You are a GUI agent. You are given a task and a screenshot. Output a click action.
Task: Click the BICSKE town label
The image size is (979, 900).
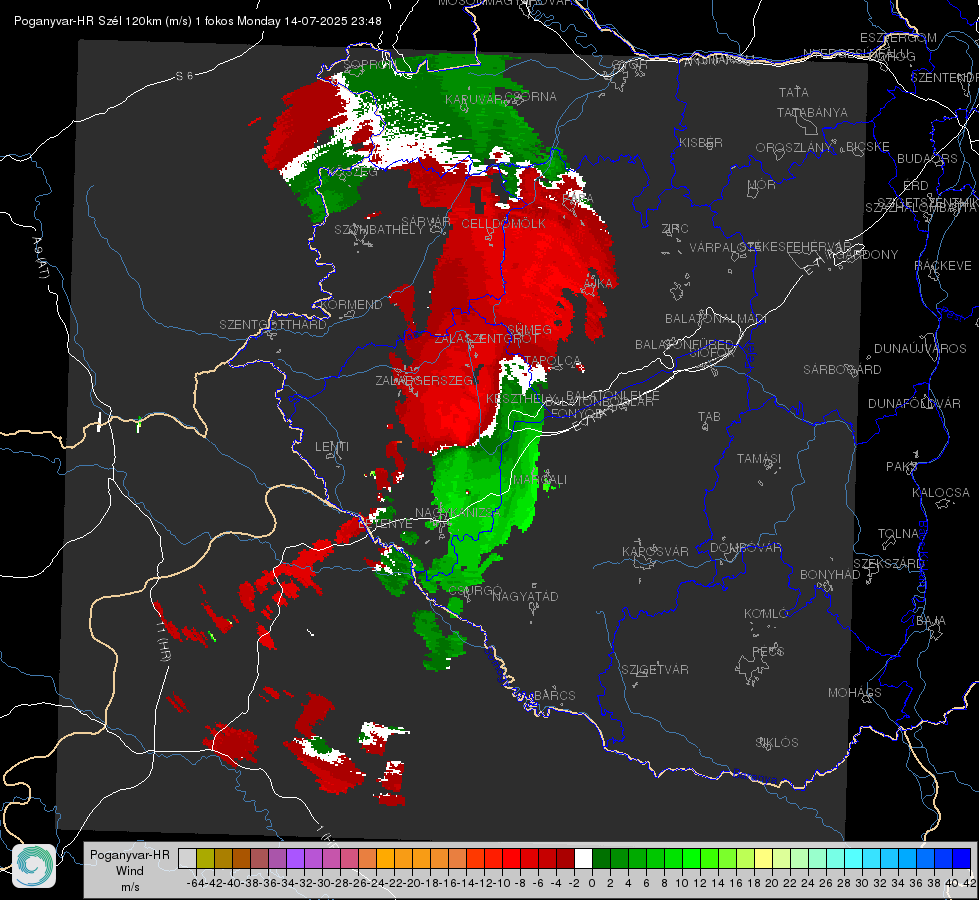pyautogui.click(x=867, y=147)
